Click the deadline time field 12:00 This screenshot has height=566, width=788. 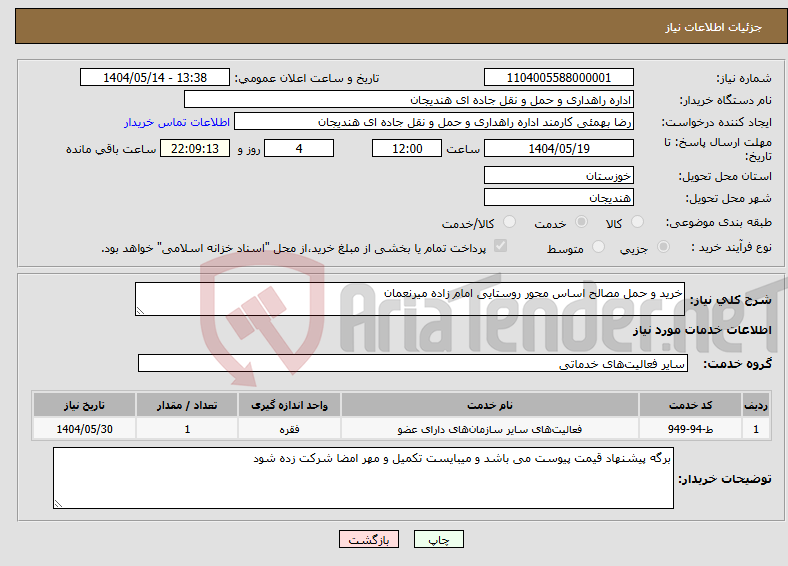(407, 148)
